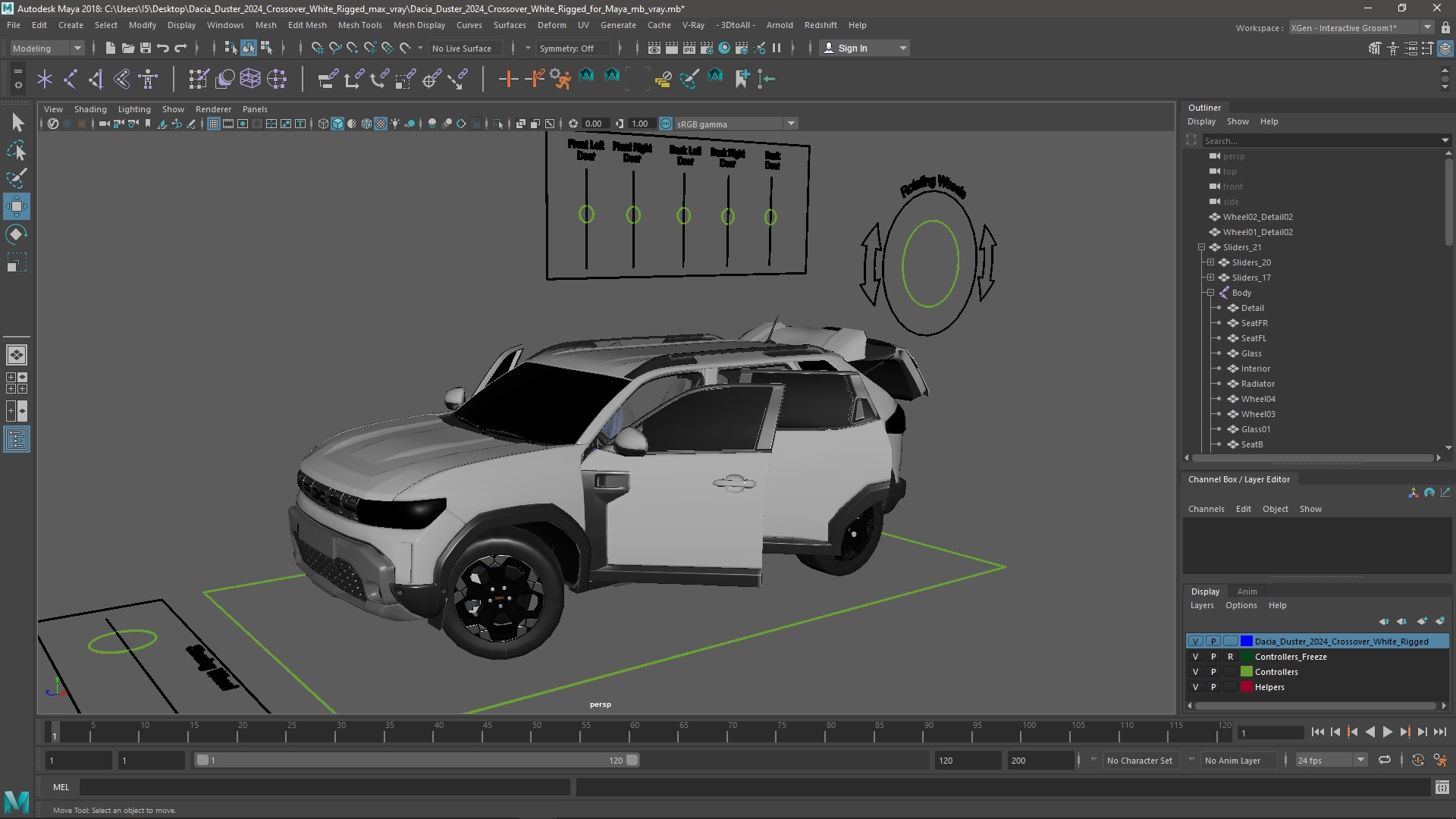Open the Deform menu

[552, 25]
